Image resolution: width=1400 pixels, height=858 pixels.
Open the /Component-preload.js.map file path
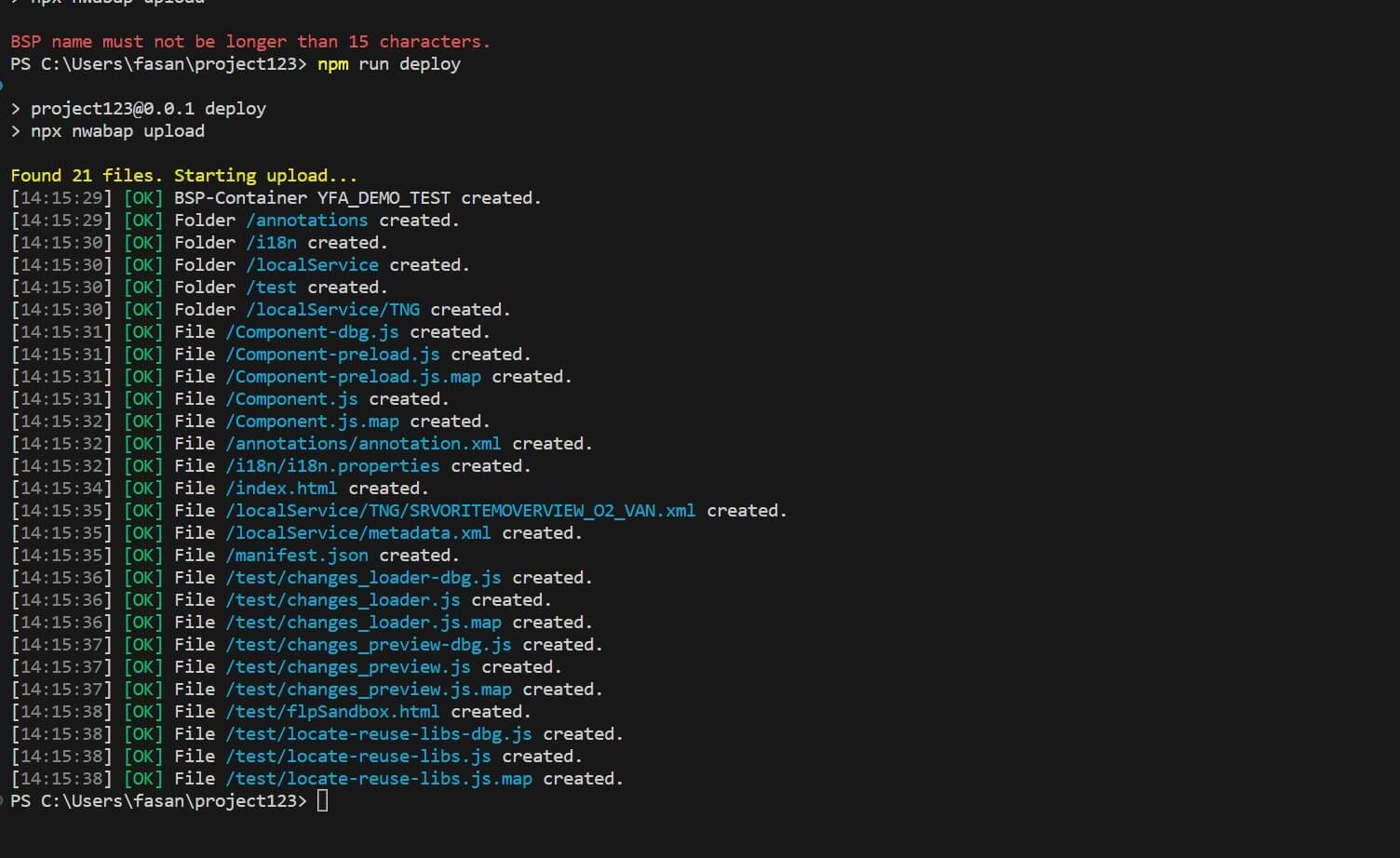pos(353,377)
